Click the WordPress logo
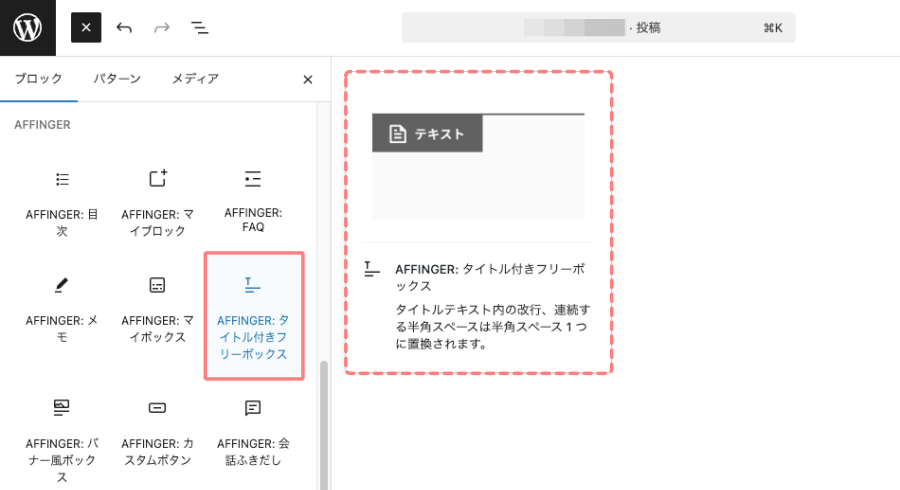The image size is (900, 490). tap(28, 28)
